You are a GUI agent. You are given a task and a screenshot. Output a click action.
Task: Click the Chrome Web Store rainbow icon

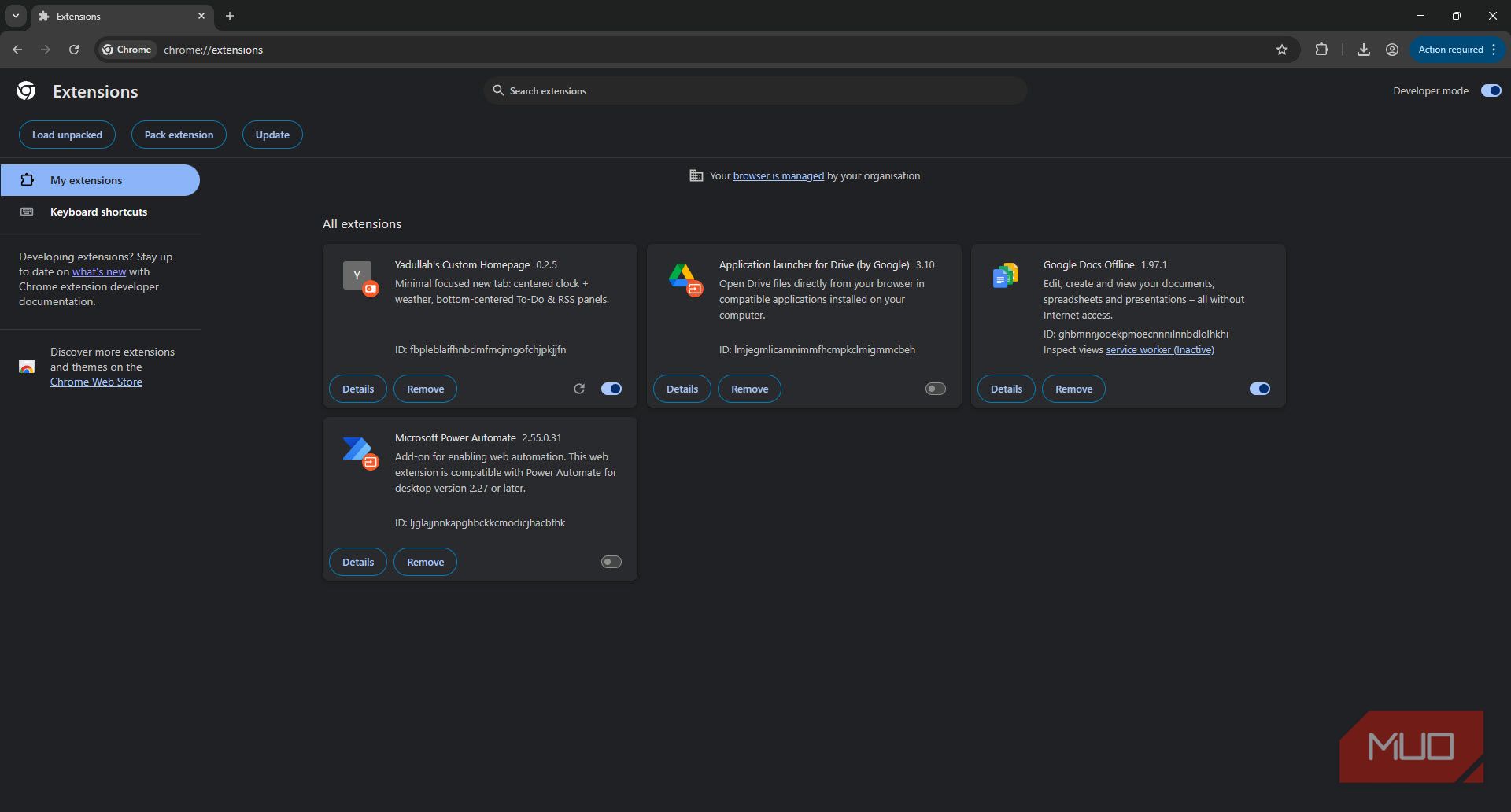[x=27, y=367]
